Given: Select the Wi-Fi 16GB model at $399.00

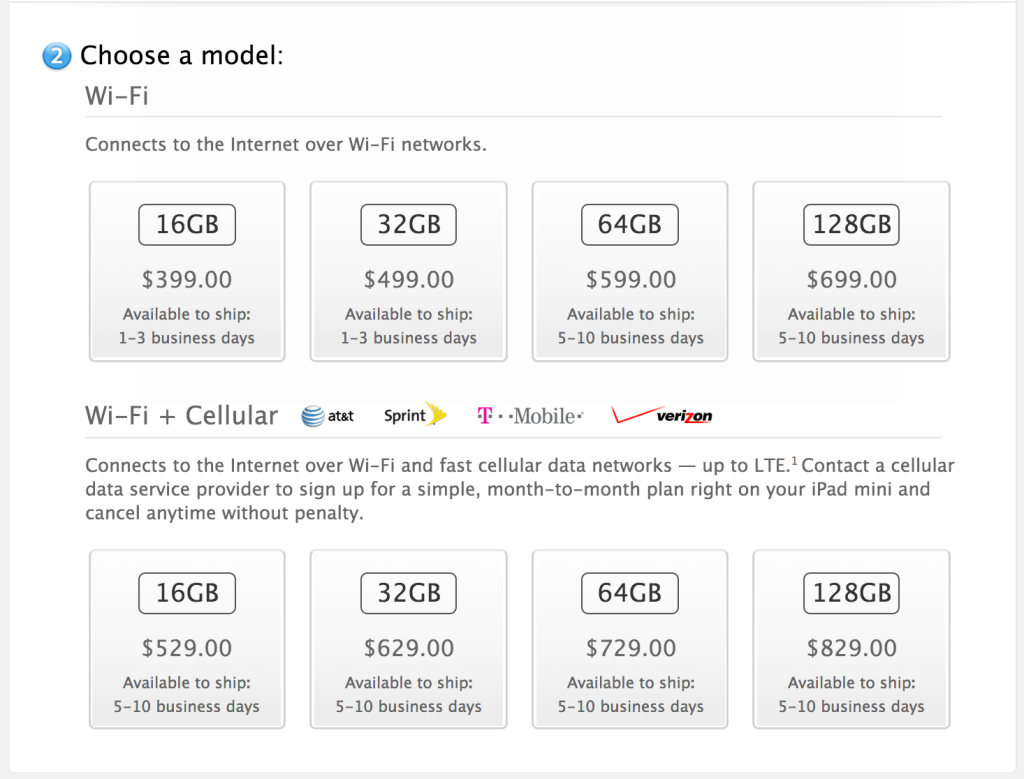Looking at the screenshot, I should tap(187, 271).
